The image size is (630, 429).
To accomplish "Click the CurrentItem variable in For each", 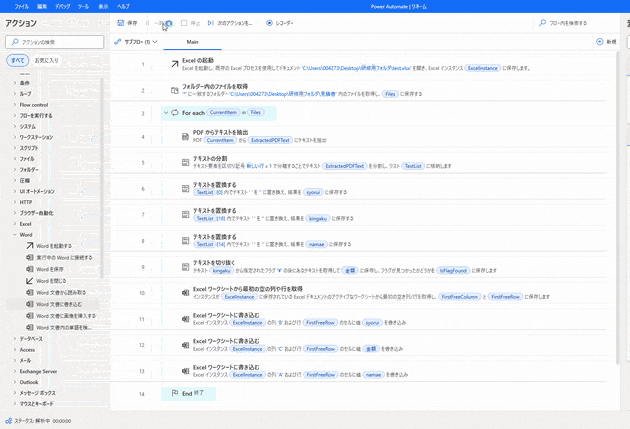I will click(223, 112).
